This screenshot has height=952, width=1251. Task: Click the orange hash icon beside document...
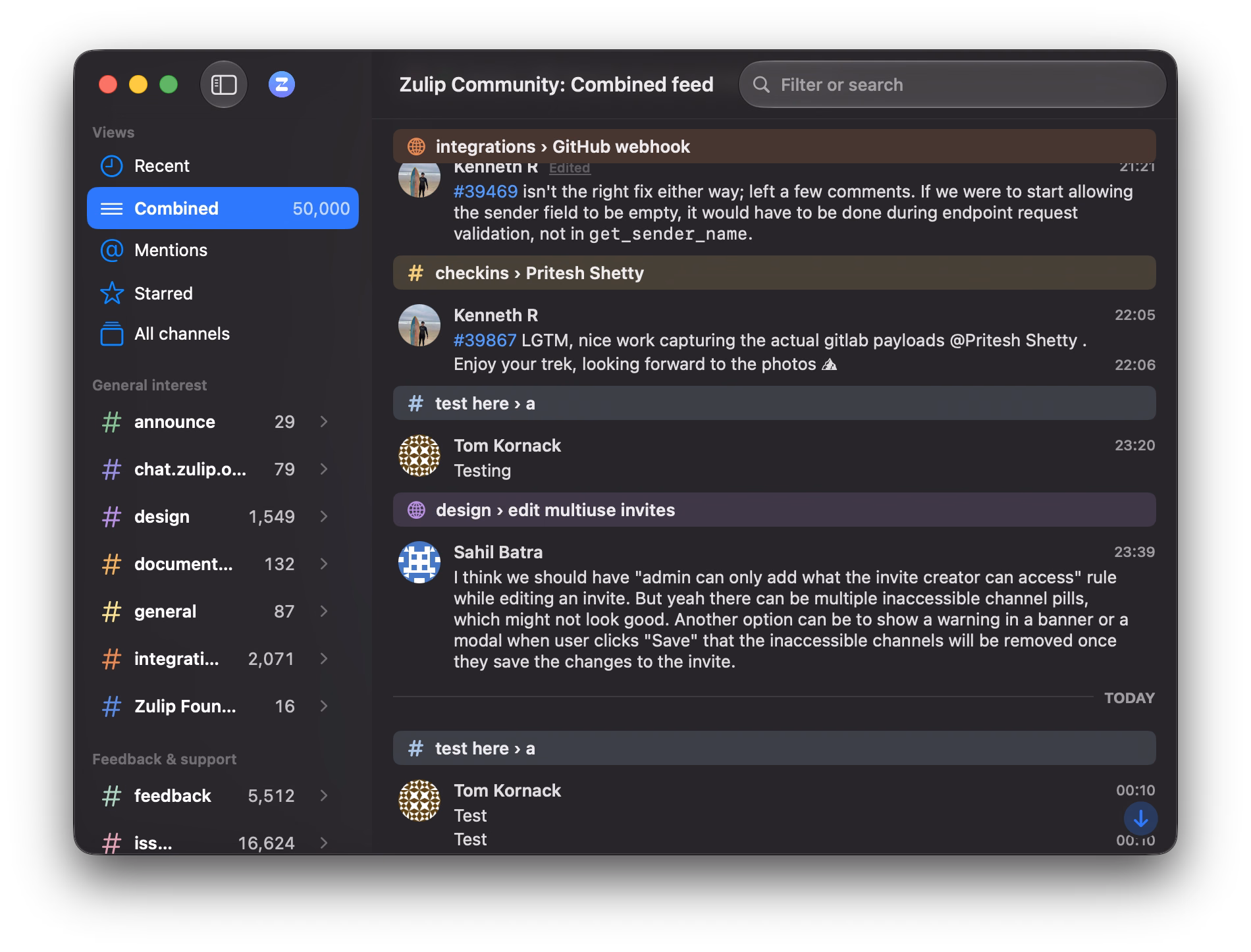pos(112,564)
